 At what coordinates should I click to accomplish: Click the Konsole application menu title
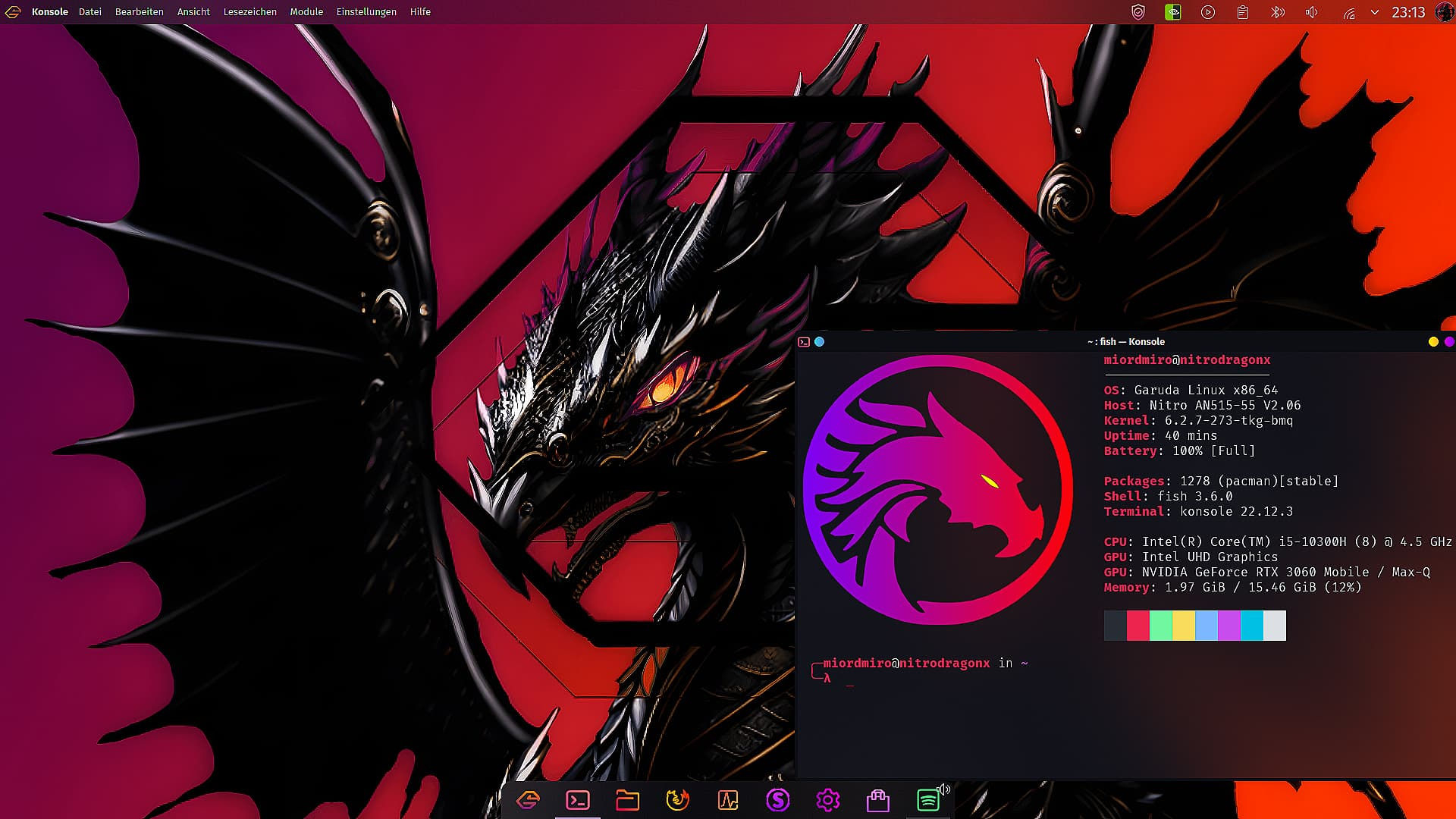pos(50,12)
